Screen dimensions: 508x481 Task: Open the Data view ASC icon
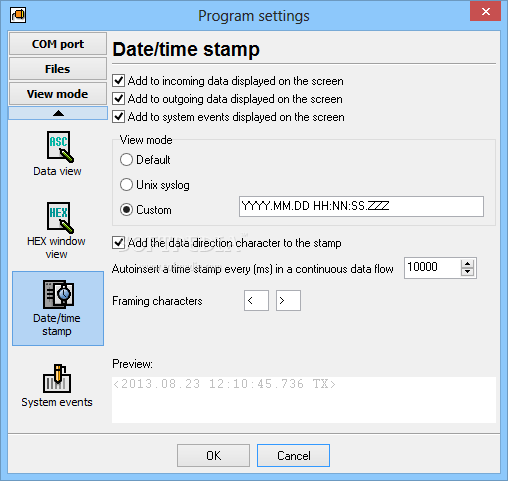60,147
